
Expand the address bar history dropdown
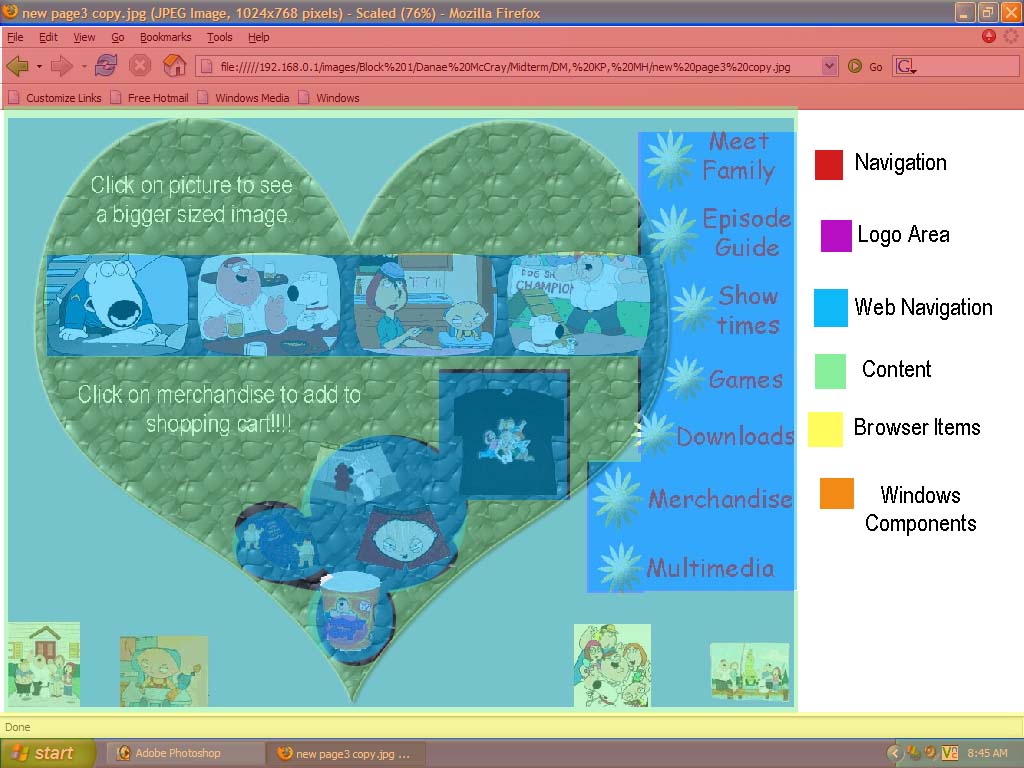[x=829, y=67]
